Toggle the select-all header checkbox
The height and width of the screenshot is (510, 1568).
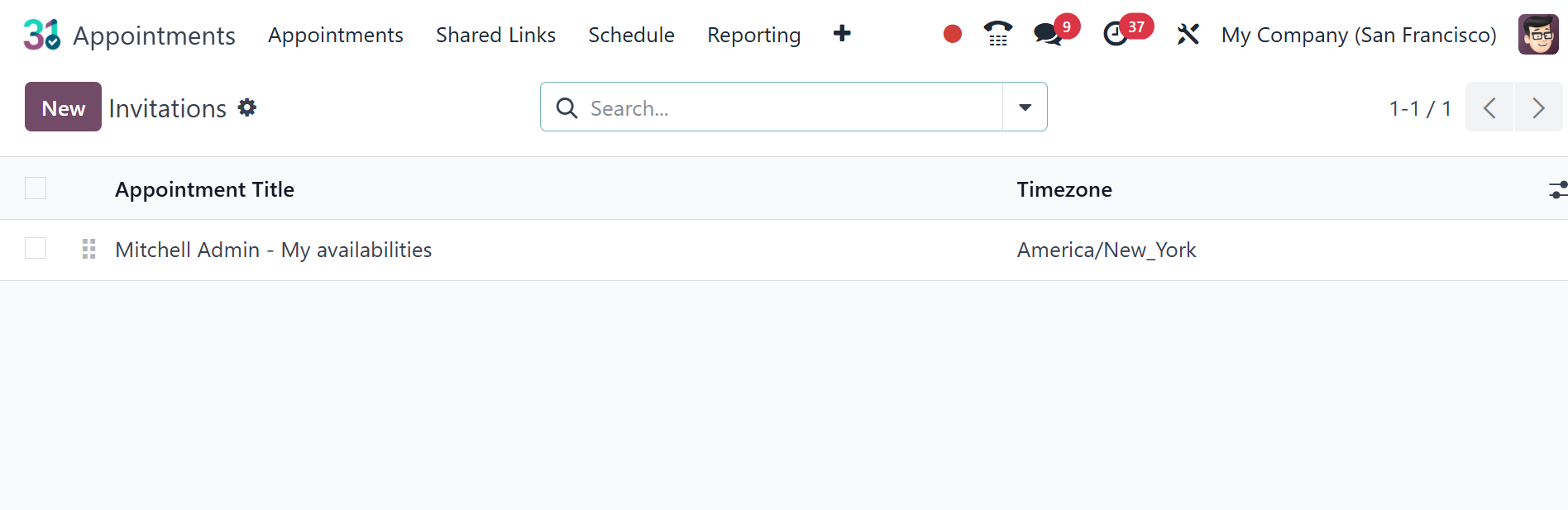pyautogui.click(x=36, y=188)
